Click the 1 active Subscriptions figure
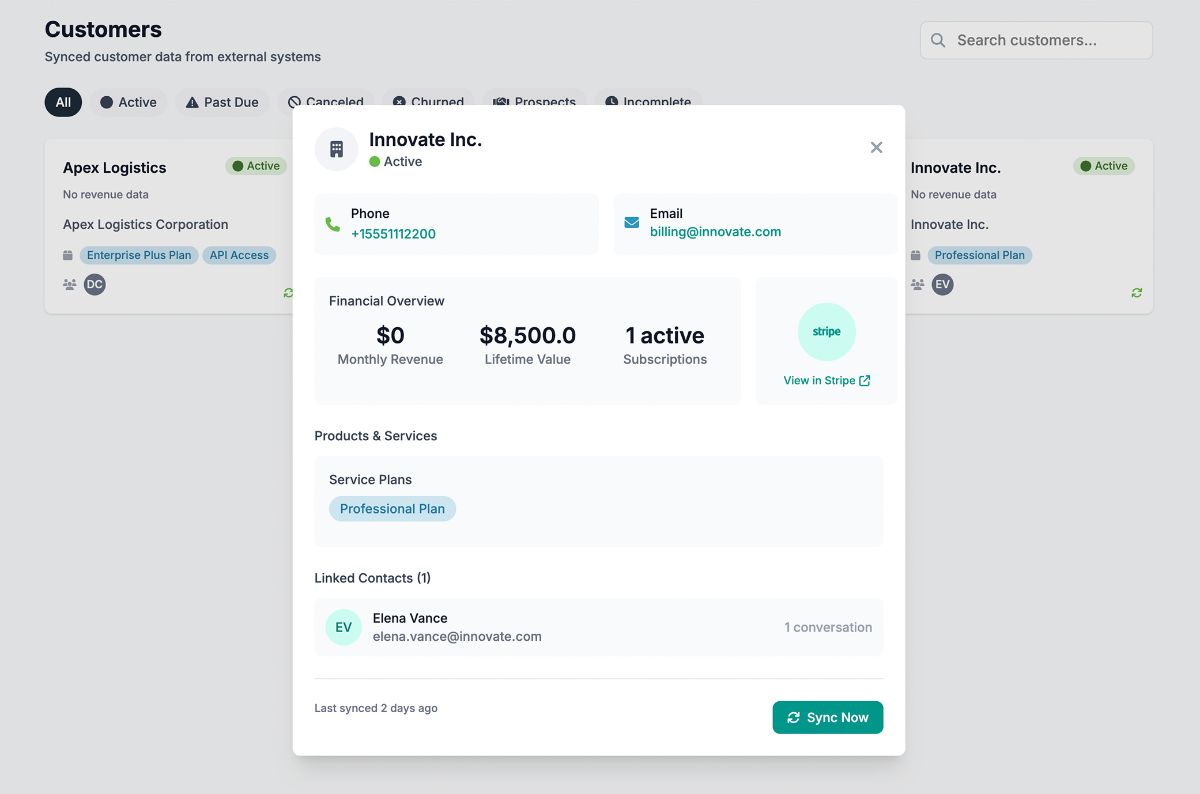 tap(665, 335)
